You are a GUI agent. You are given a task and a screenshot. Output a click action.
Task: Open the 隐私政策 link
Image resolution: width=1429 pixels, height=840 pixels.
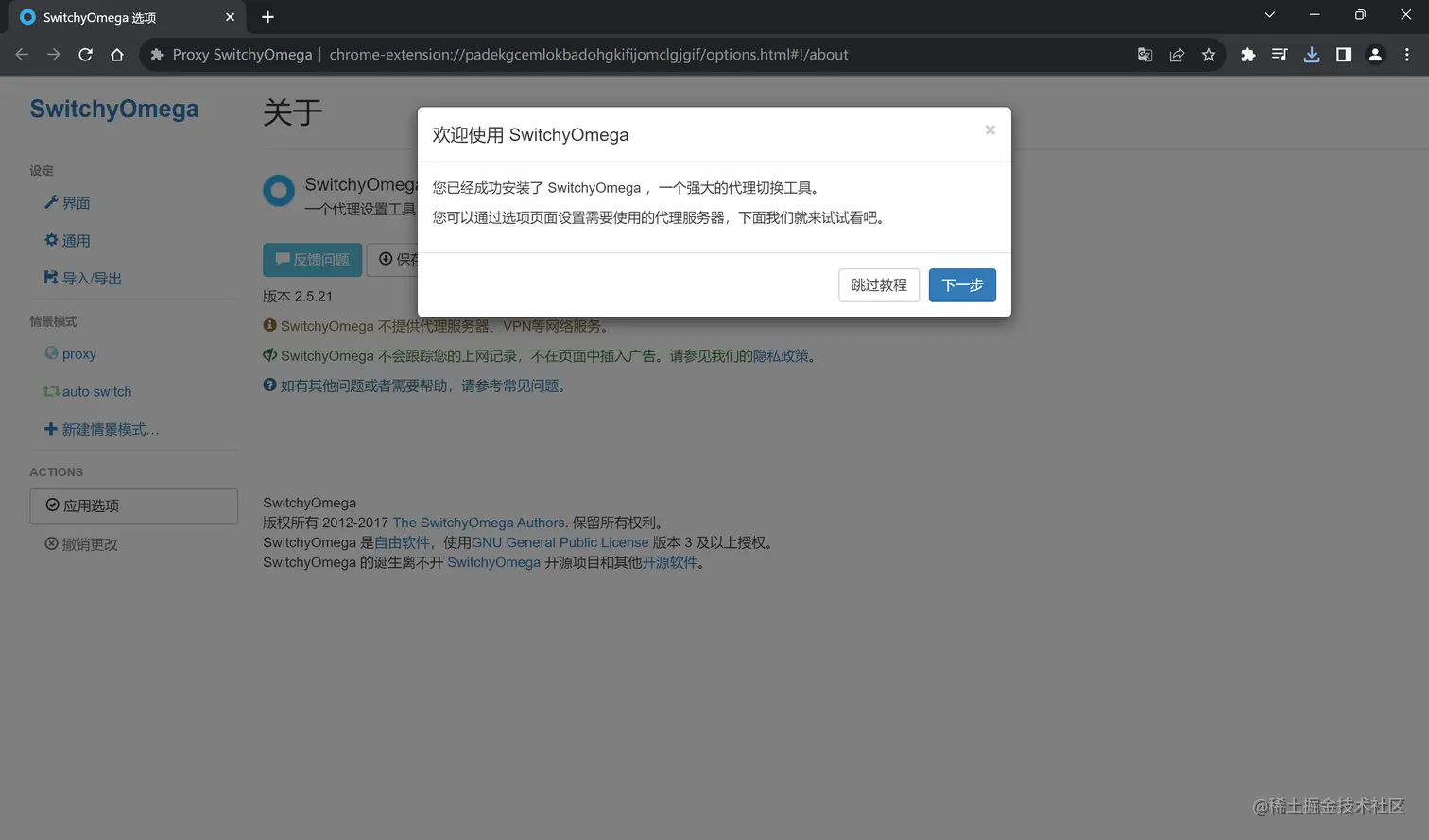point(781,356)
